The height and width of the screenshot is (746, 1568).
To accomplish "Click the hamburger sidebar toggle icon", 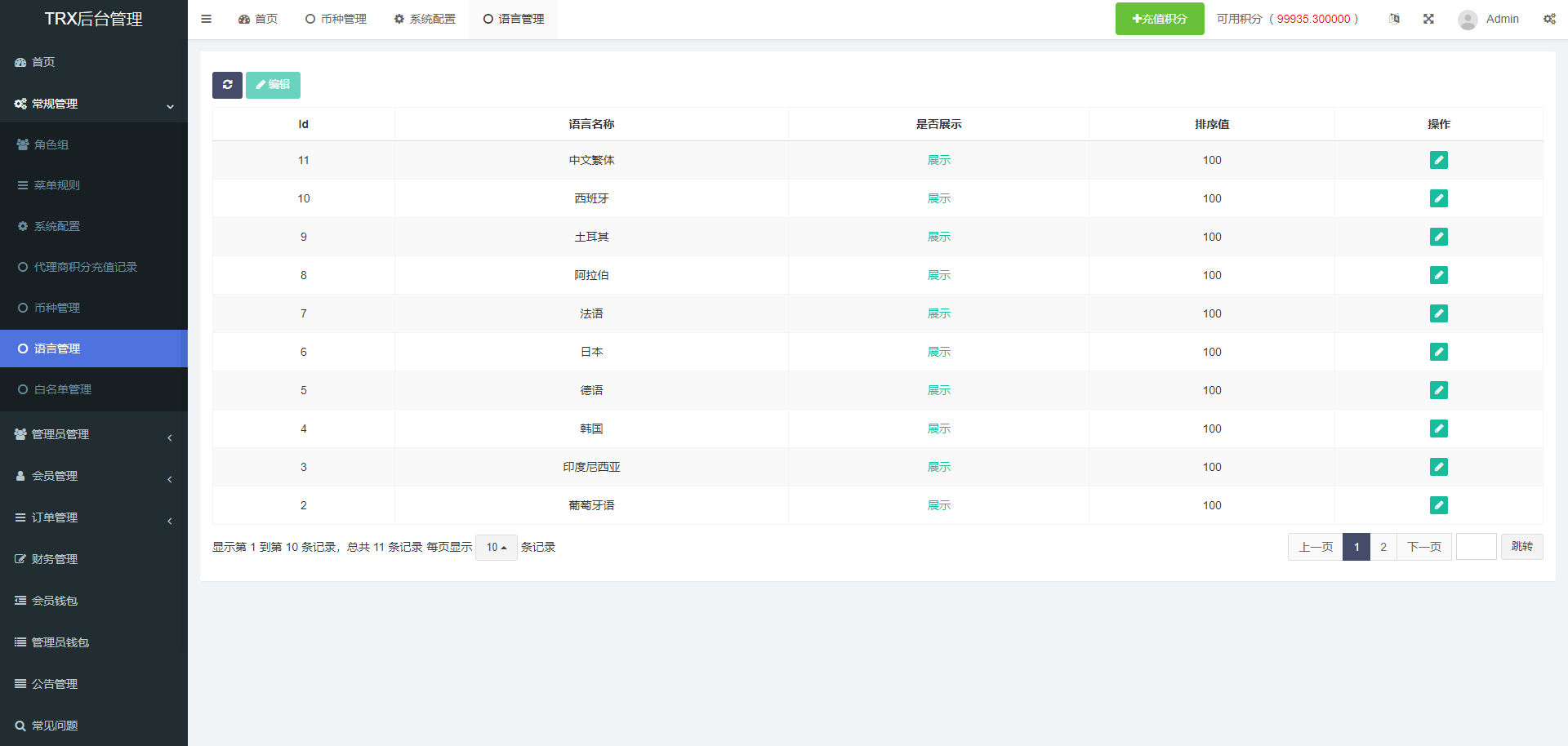I will pos(207,19).
